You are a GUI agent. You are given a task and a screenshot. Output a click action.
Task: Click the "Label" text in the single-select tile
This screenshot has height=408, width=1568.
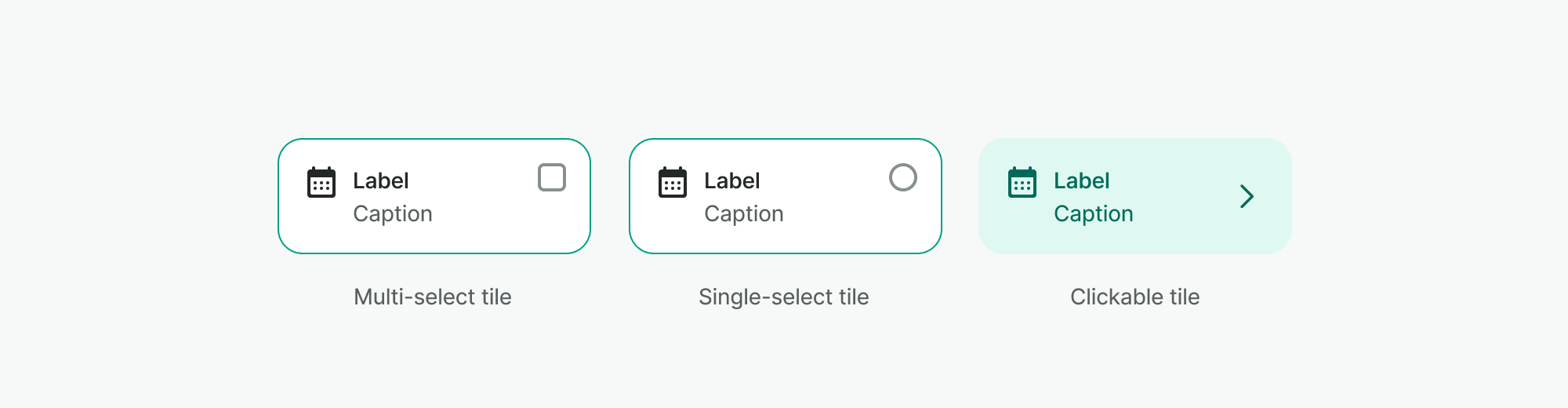732,180
